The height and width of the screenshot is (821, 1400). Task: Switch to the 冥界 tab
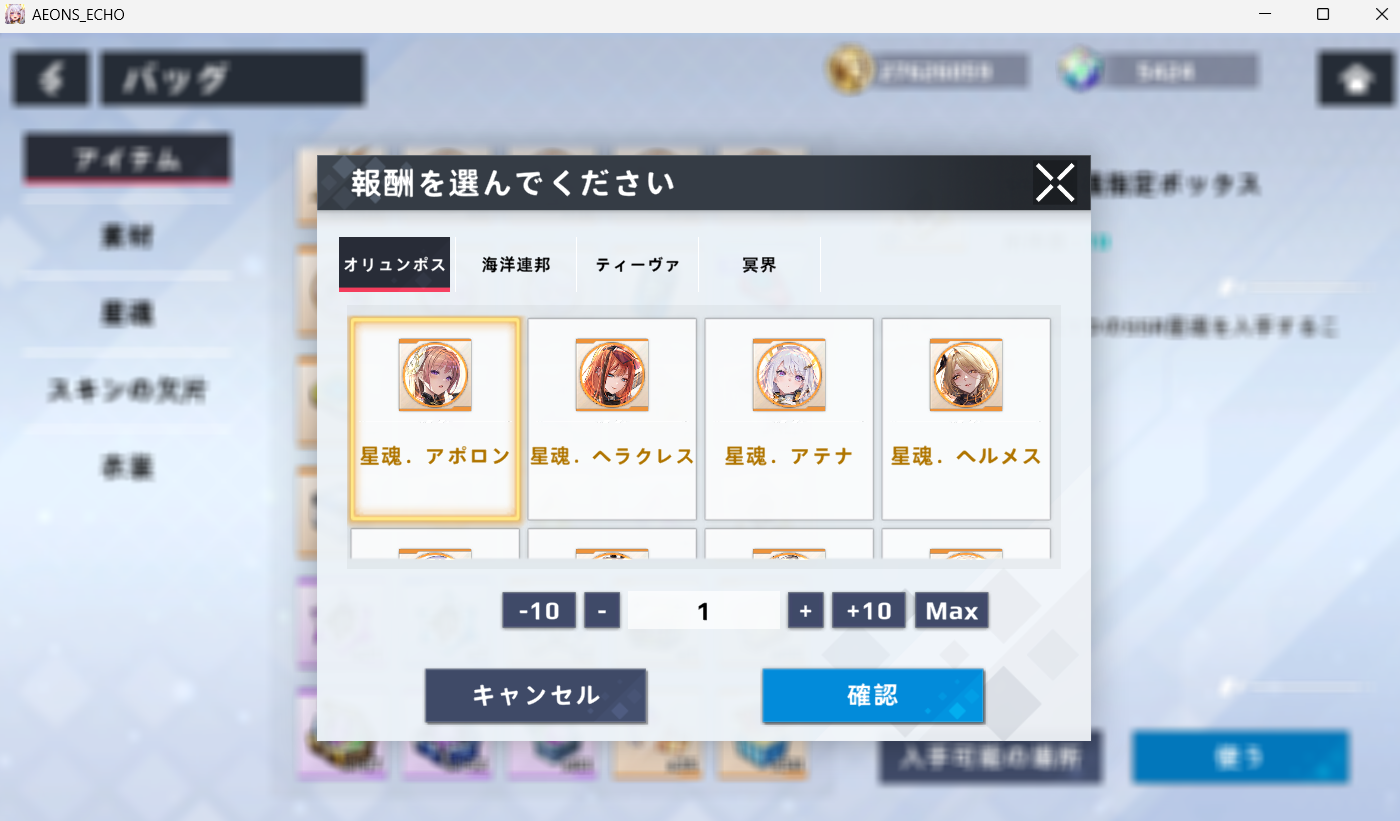[760, 265]
